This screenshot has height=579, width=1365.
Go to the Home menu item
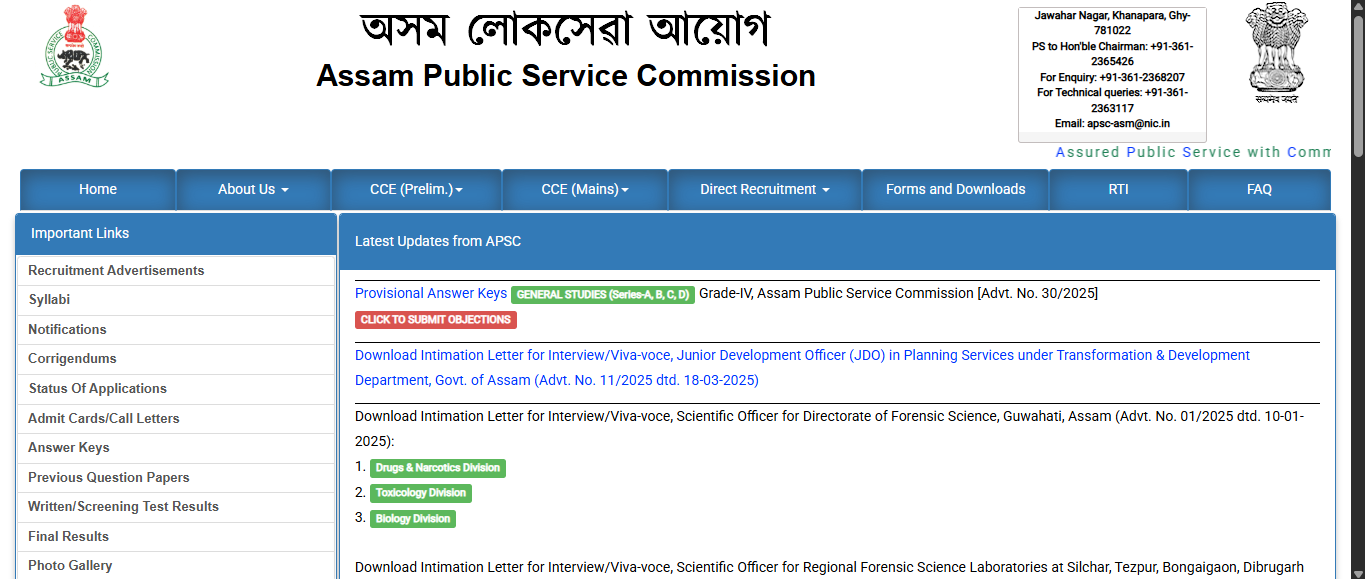point(98,189)
